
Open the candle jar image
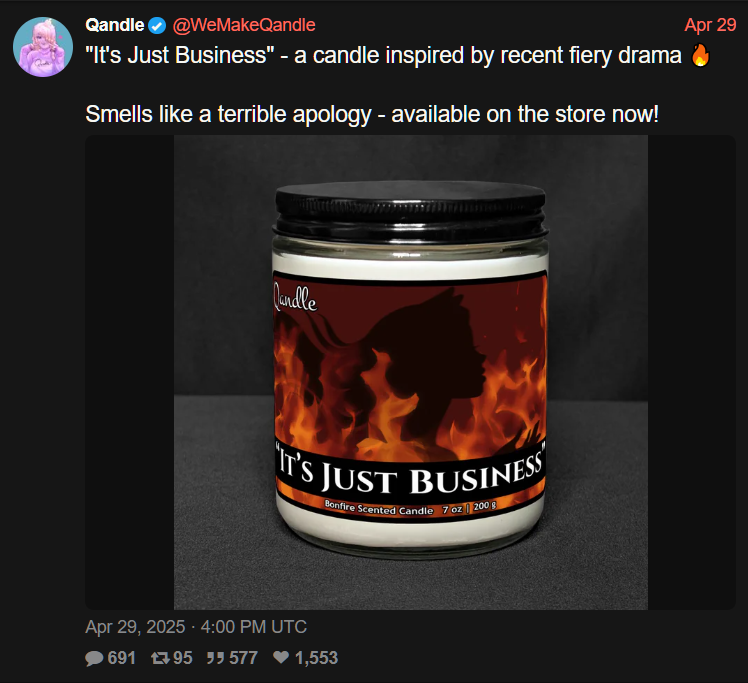tap(411, 373)
